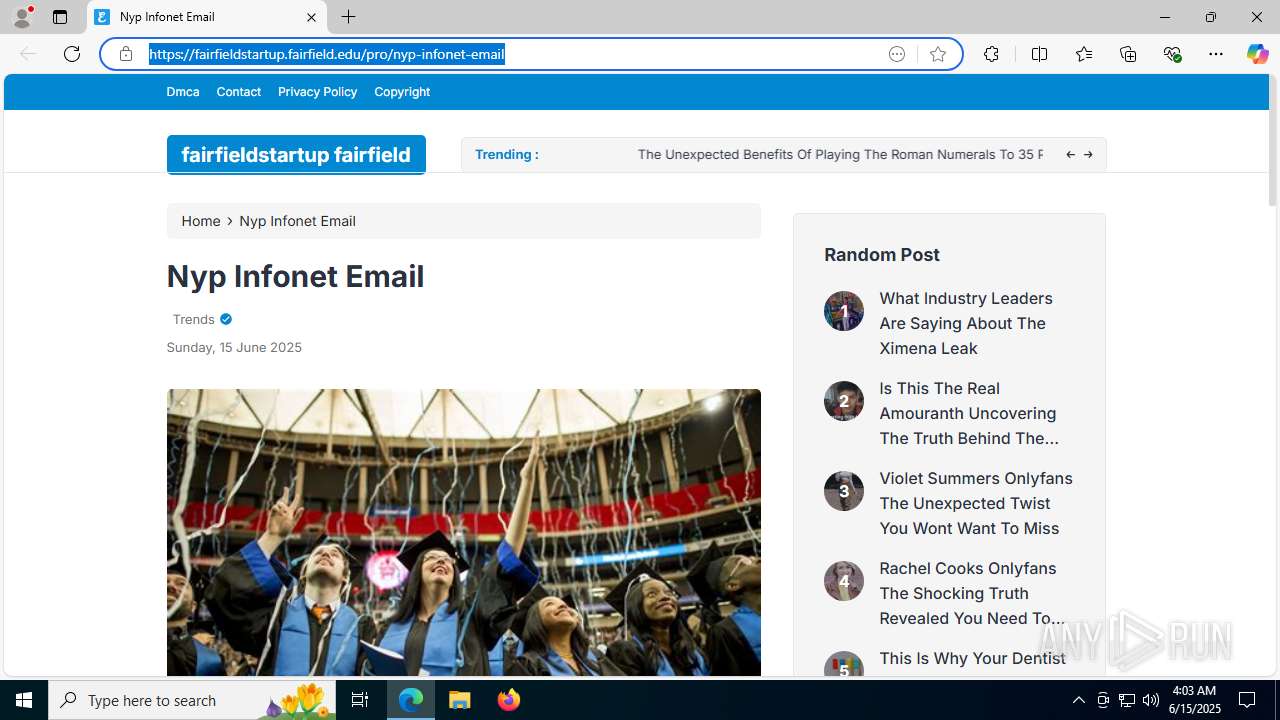Screen dimensions: 1280x720
Task: Open the page feedback icon in the address bar
Action: (x=897, y=54)
